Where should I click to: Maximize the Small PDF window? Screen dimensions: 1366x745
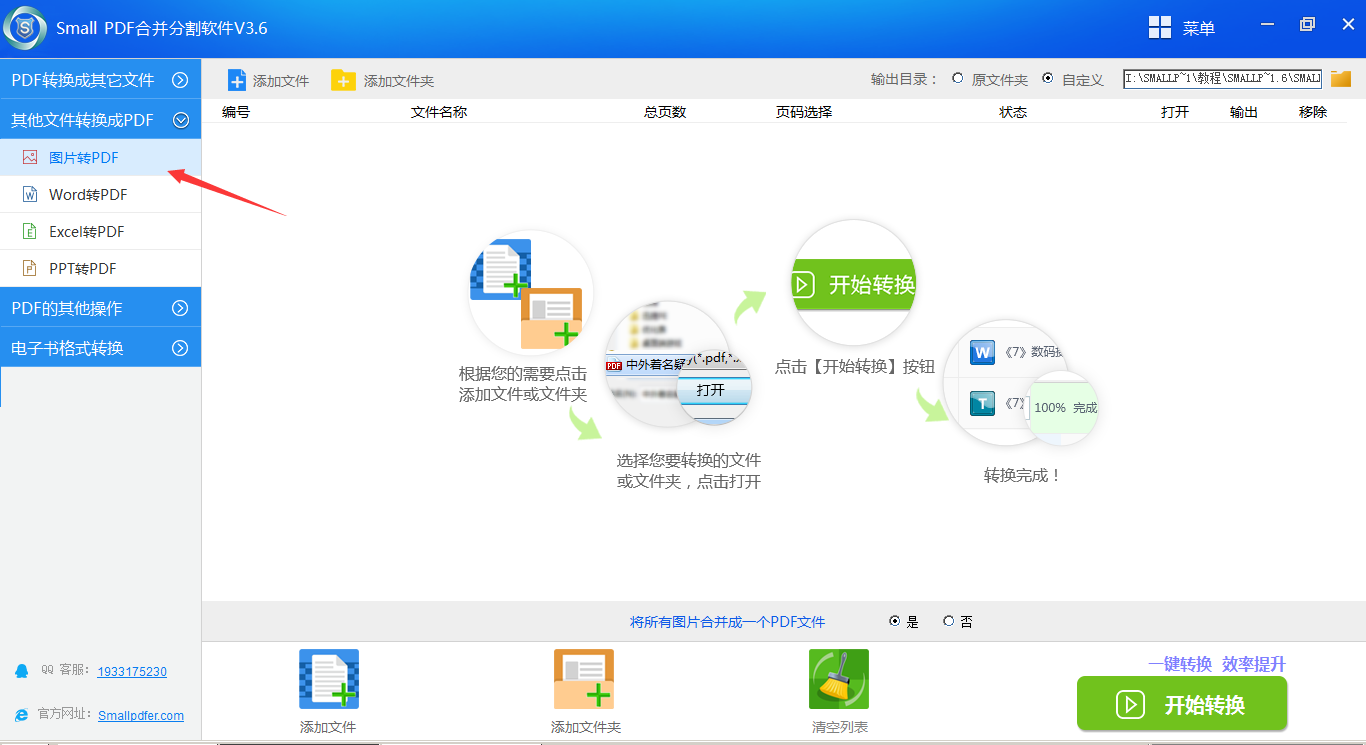1307,24
